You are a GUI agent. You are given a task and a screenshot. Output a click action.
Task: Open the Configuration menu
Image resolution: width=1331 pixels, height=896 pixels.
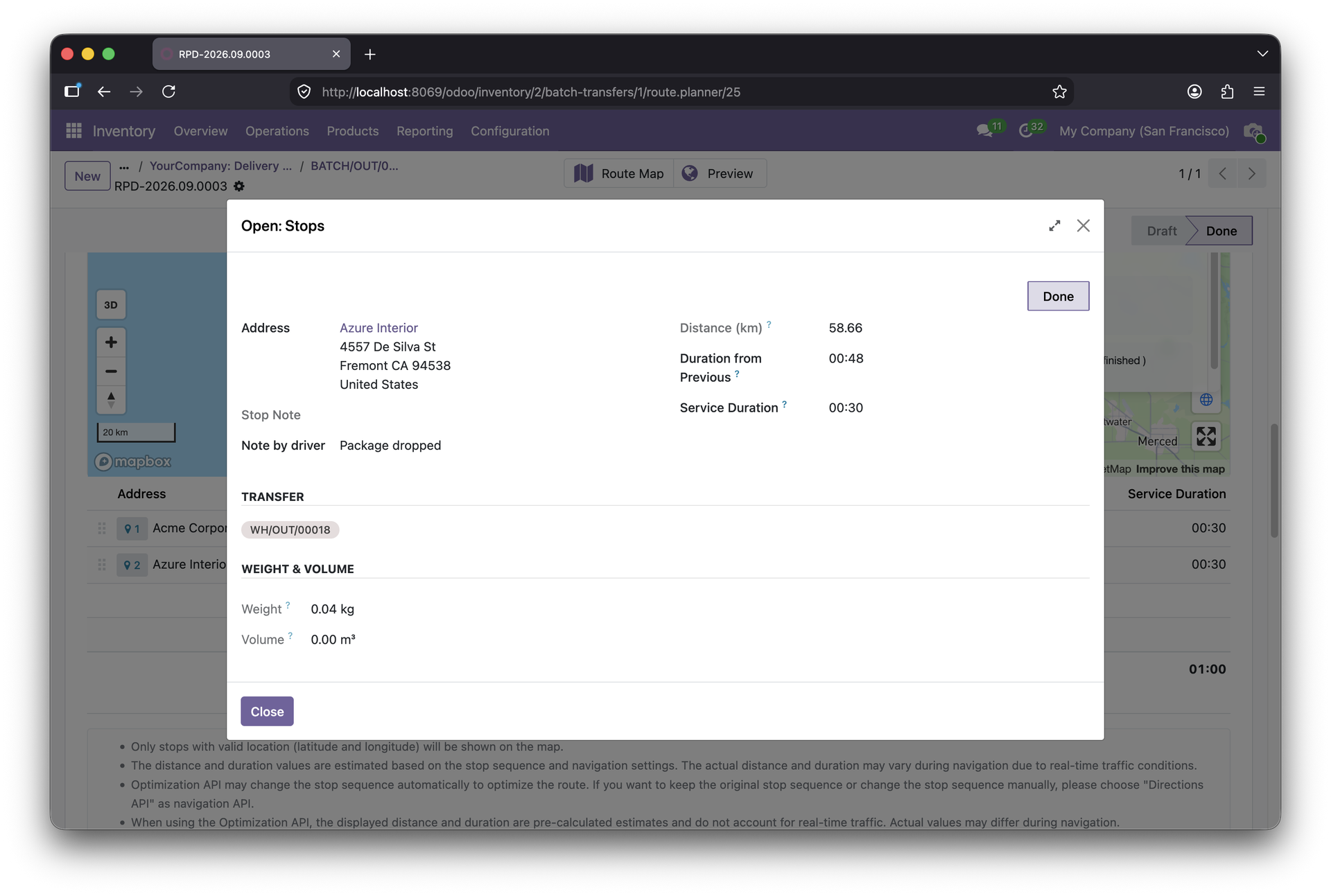(510, 131)
